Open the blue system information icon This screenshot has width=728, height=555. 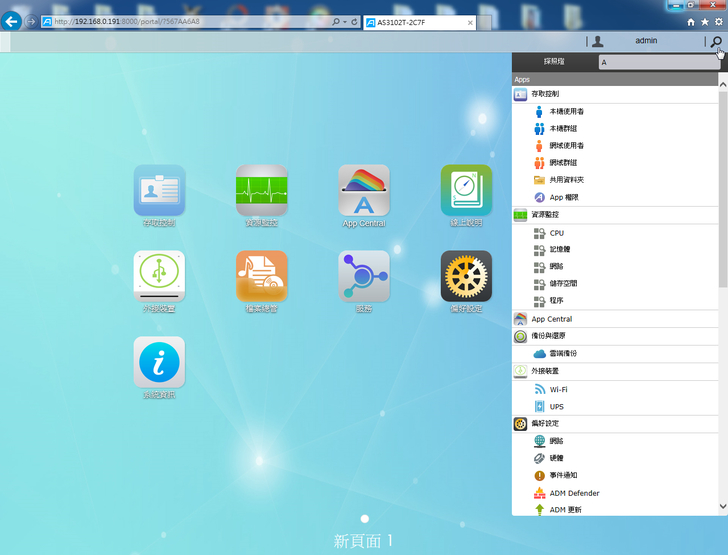159,362
